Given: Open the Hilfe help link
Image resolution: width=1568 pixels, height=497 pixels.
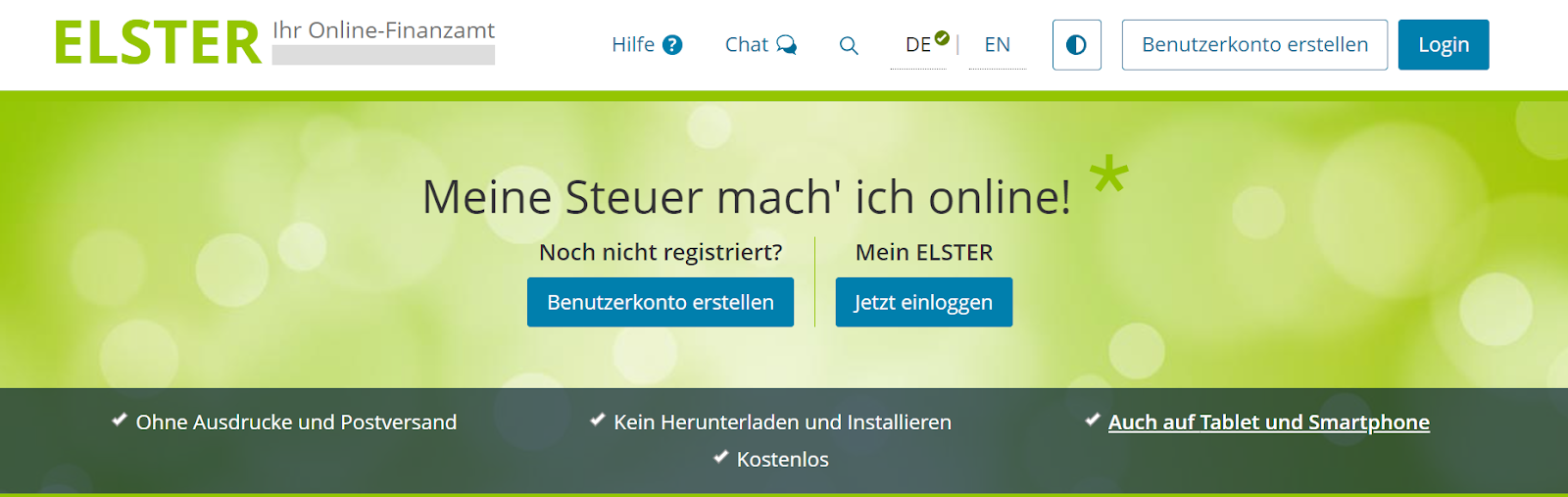Looking at the screenshot, I should pyautogui.click(x=647, y=45).
